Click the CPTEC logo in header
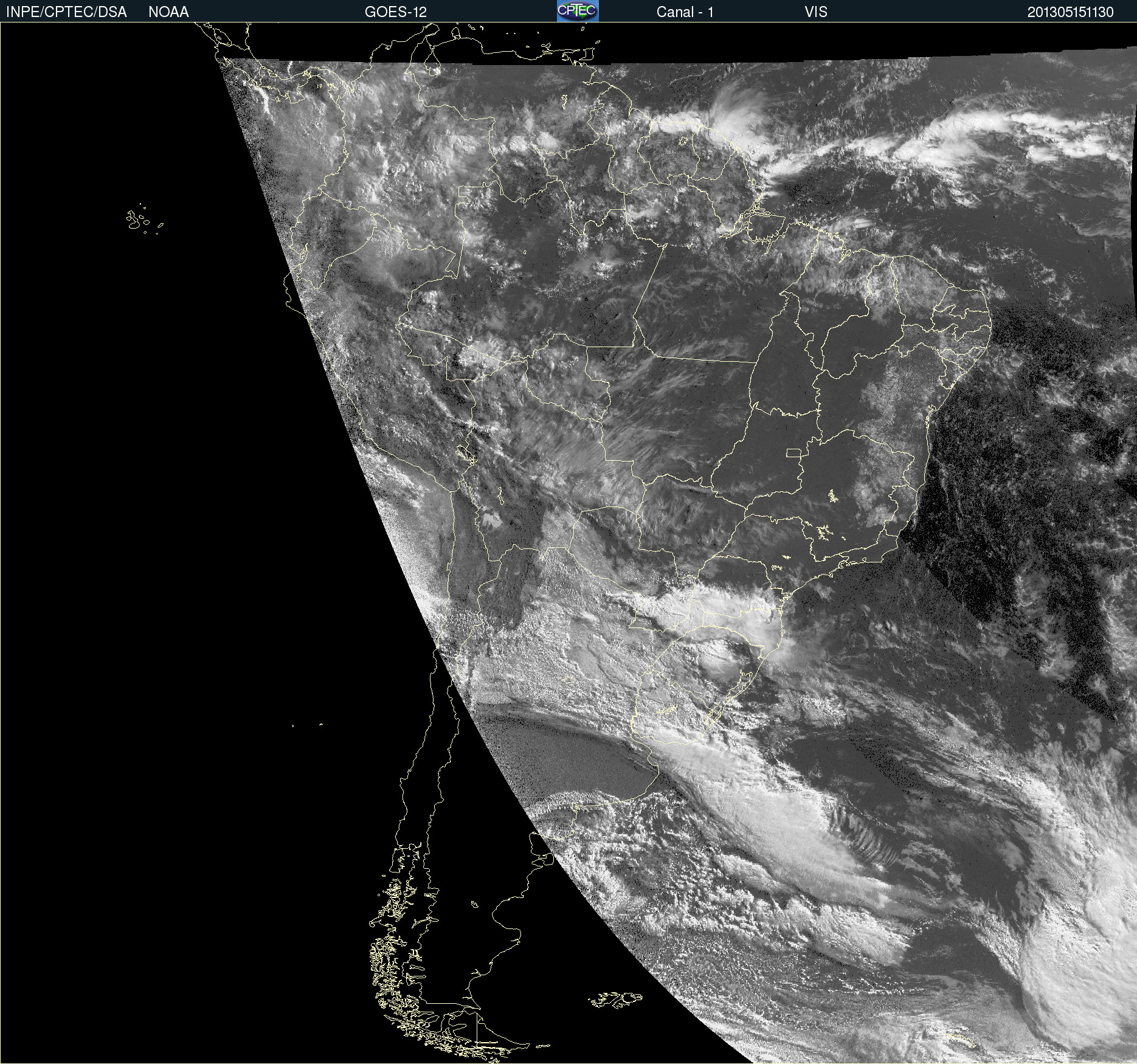This screenshot has height=1064, width=1137. point(578,11)
